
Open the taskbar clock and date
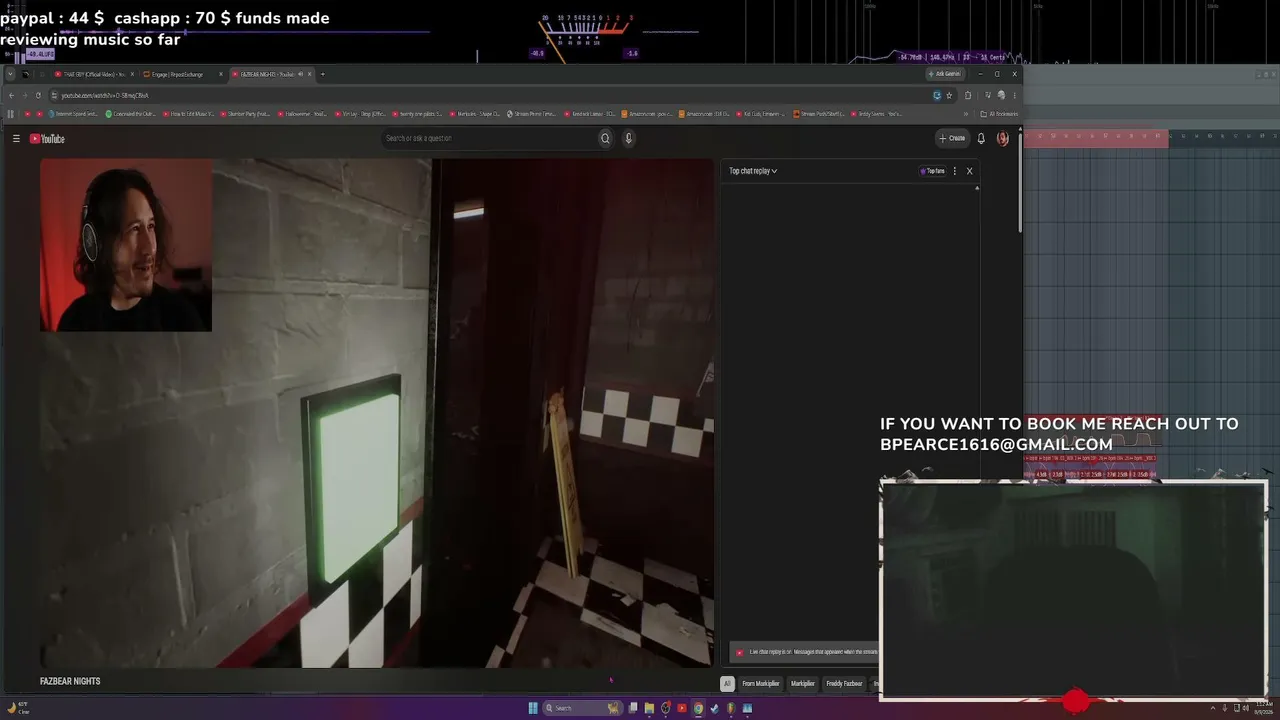click(1263, 708)
